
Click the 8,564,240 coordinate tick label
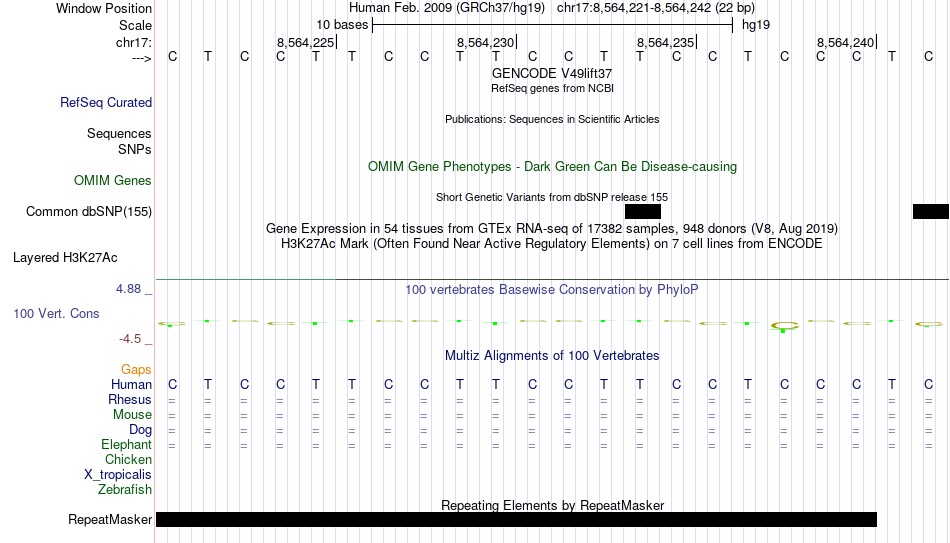click(x=845, y=42)
